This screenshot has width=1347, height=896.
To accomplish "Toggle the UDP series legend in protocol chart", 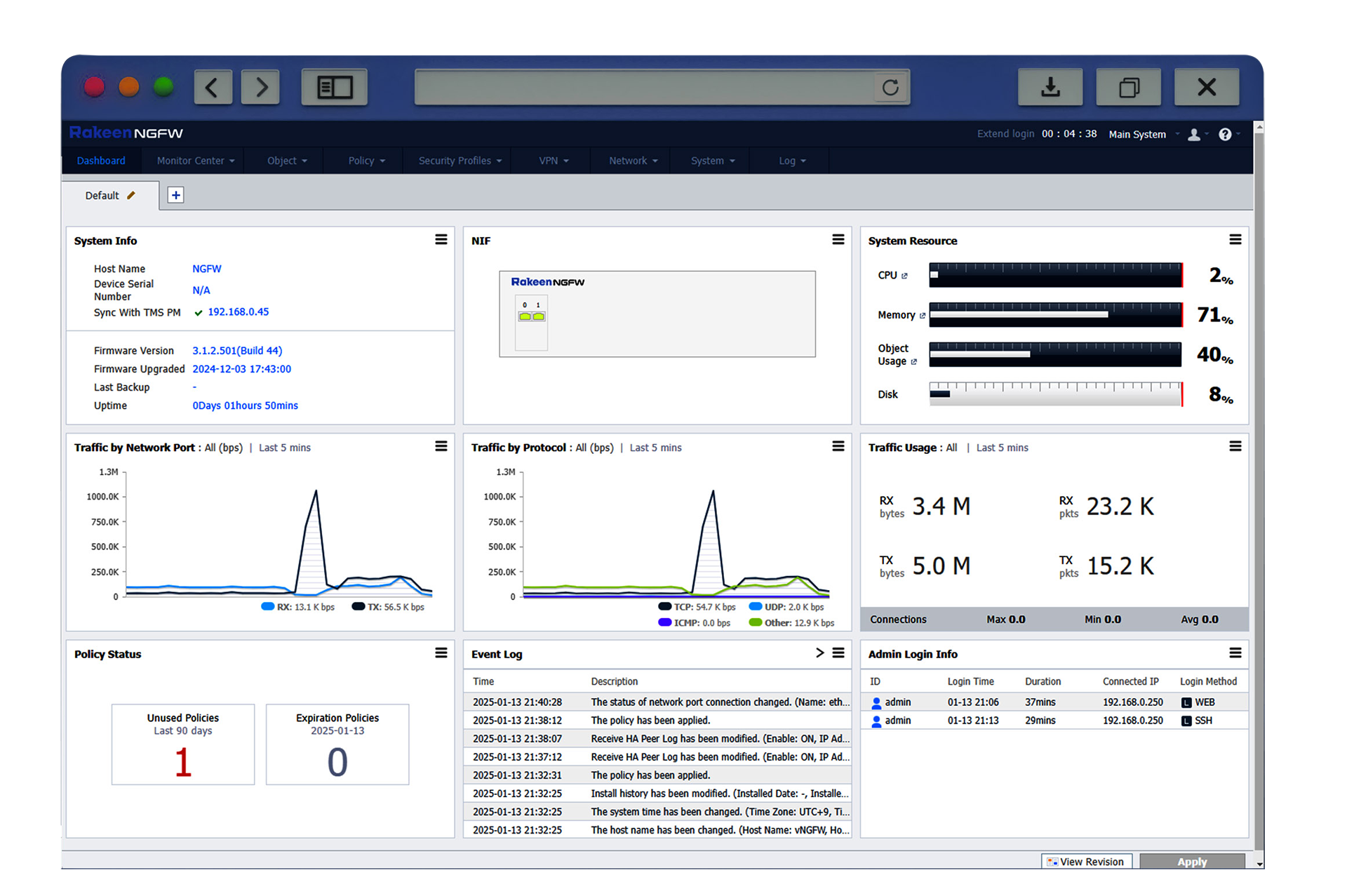I will click(786, 607).
